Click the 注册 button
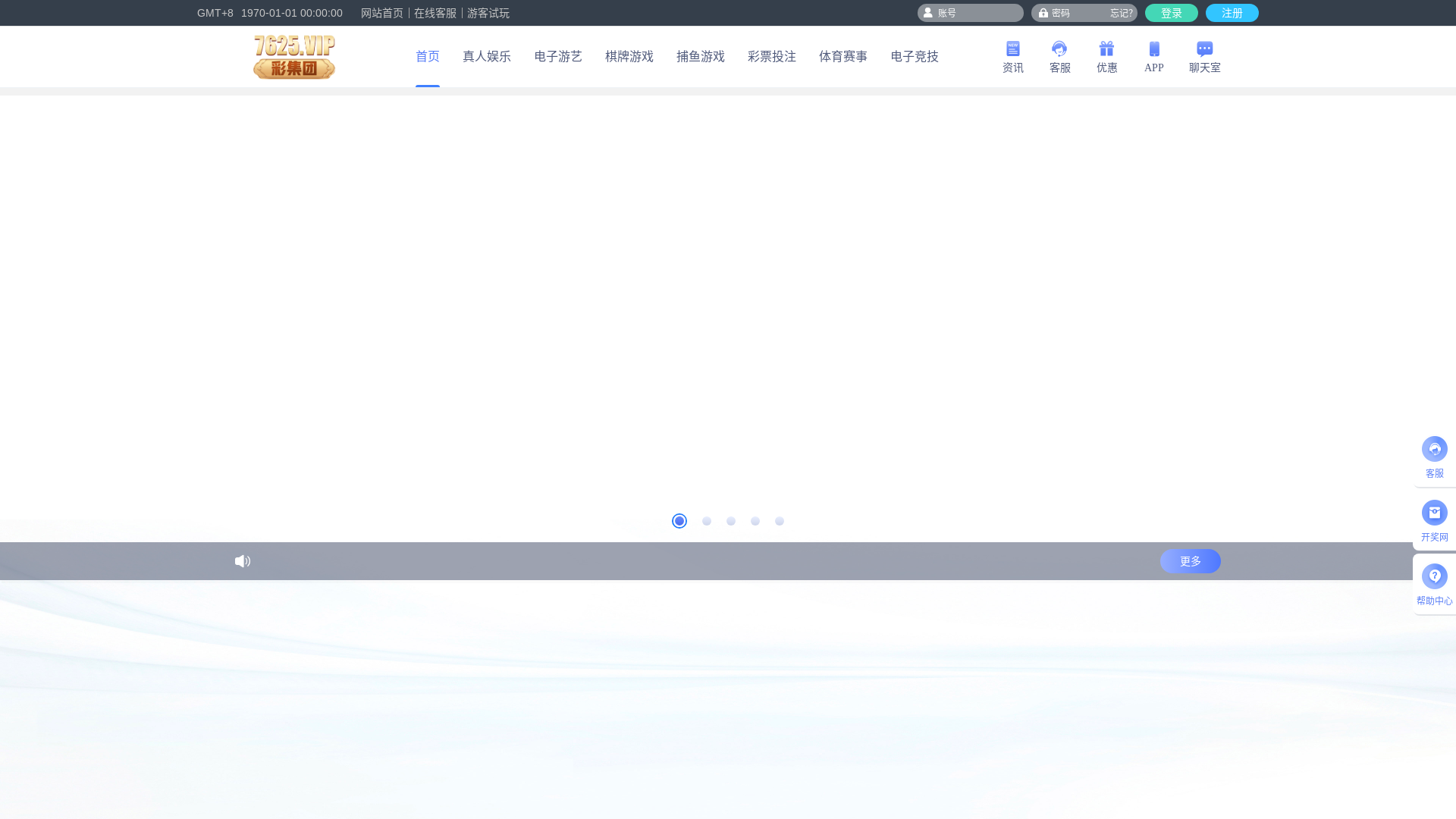 (1232, 13)
